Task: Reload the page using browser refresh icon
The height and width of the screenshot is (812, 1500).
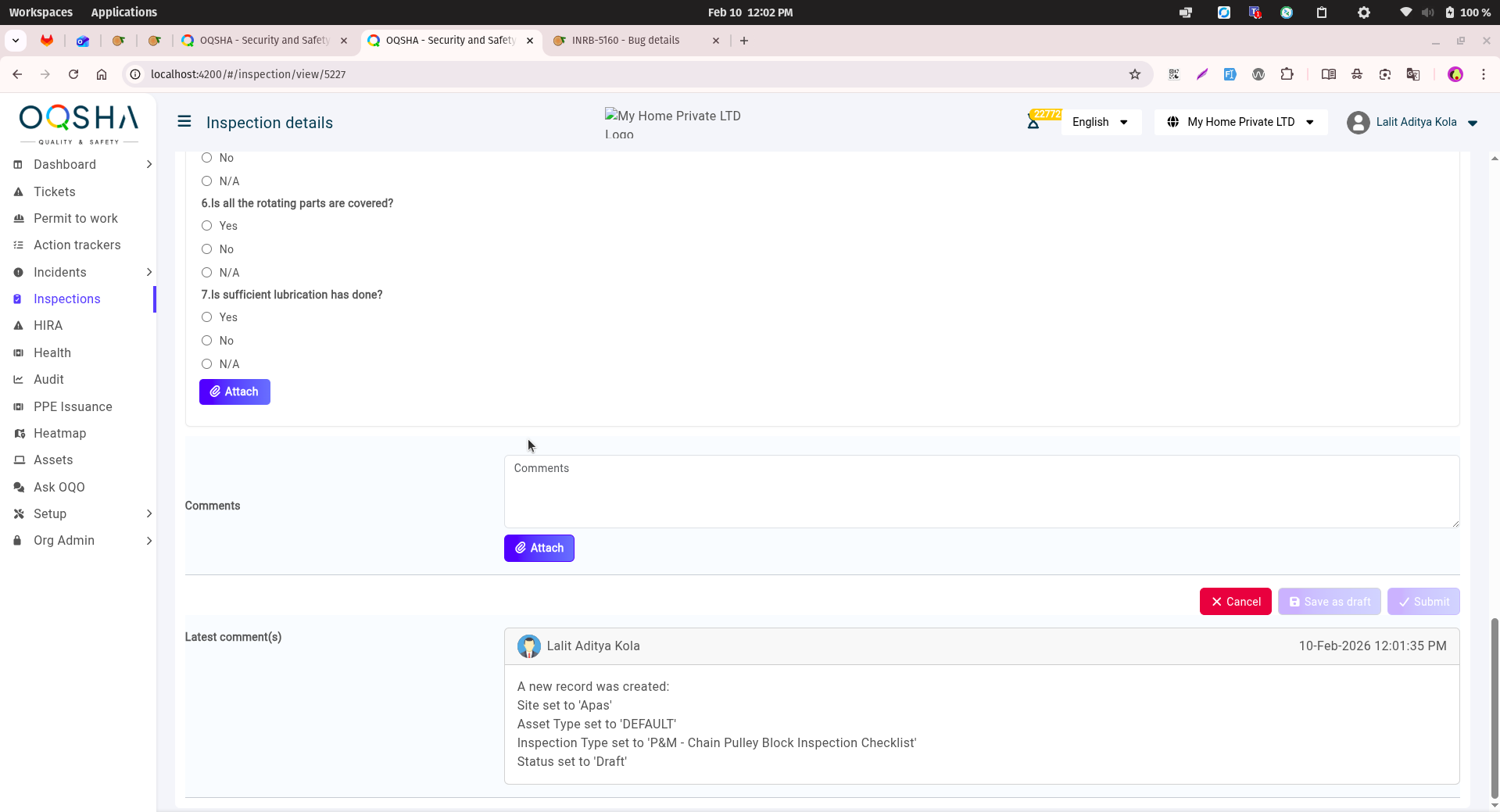Action: [x=73, y=74]
